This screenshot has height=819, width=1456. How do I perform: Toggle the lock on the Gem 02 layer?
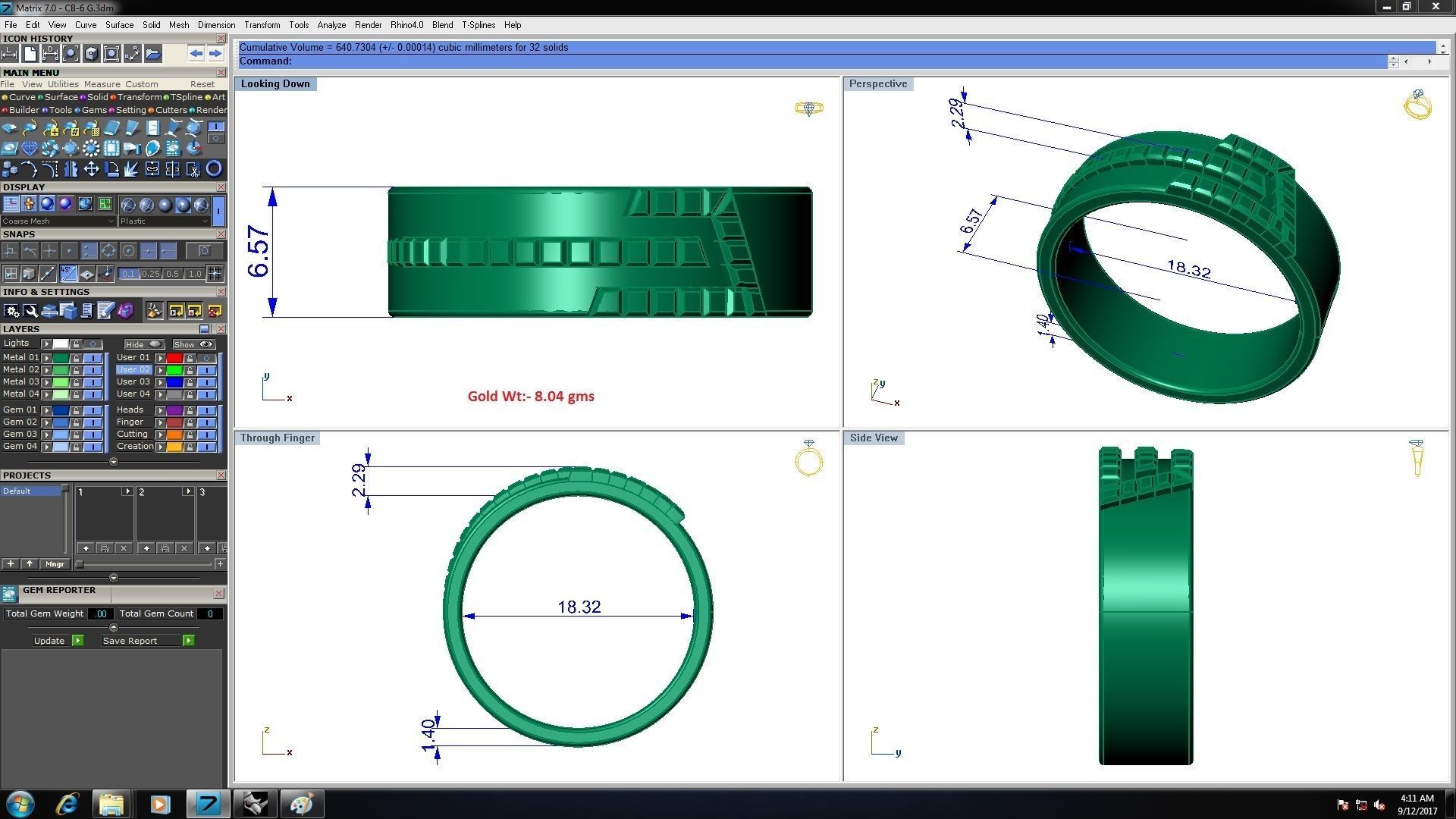tap(76, 422)
